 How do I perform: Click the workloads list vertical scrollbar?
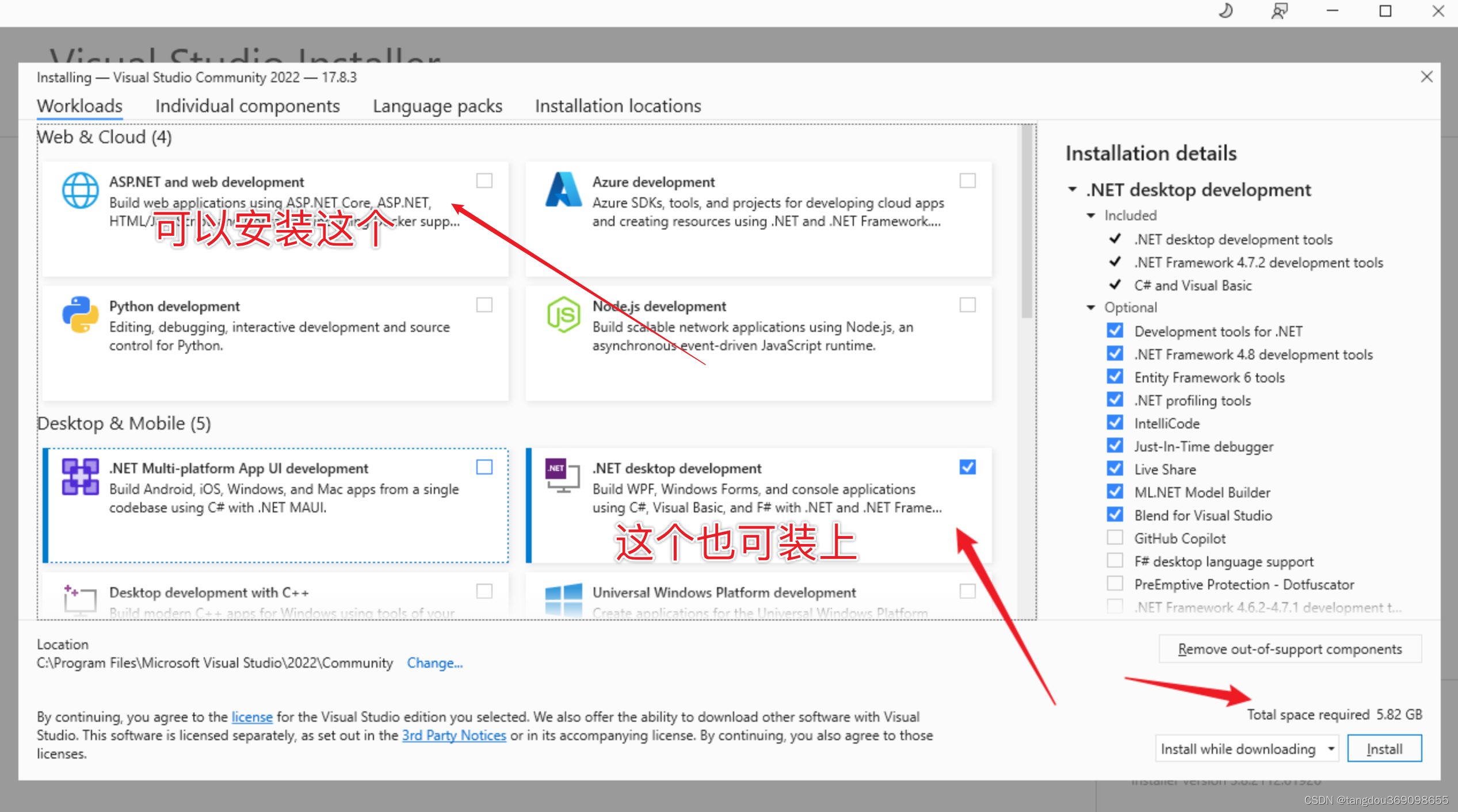click(1026, 222)
